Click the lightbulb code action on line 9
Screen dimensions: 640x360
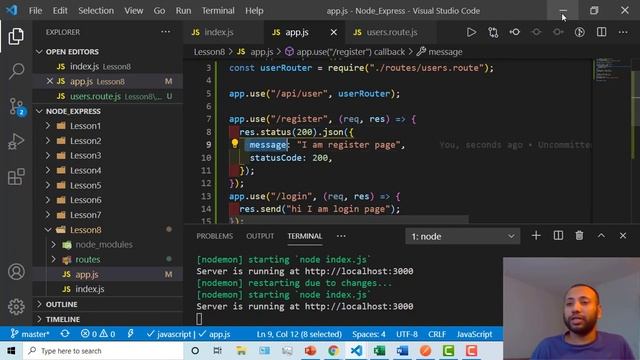235,143
